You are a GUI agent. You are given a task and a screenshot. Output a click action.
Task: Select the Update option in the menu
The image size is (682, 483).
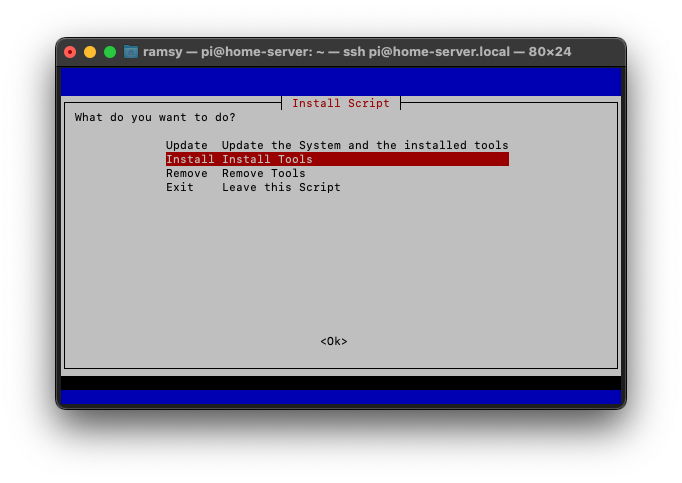(x=187, y=145)
